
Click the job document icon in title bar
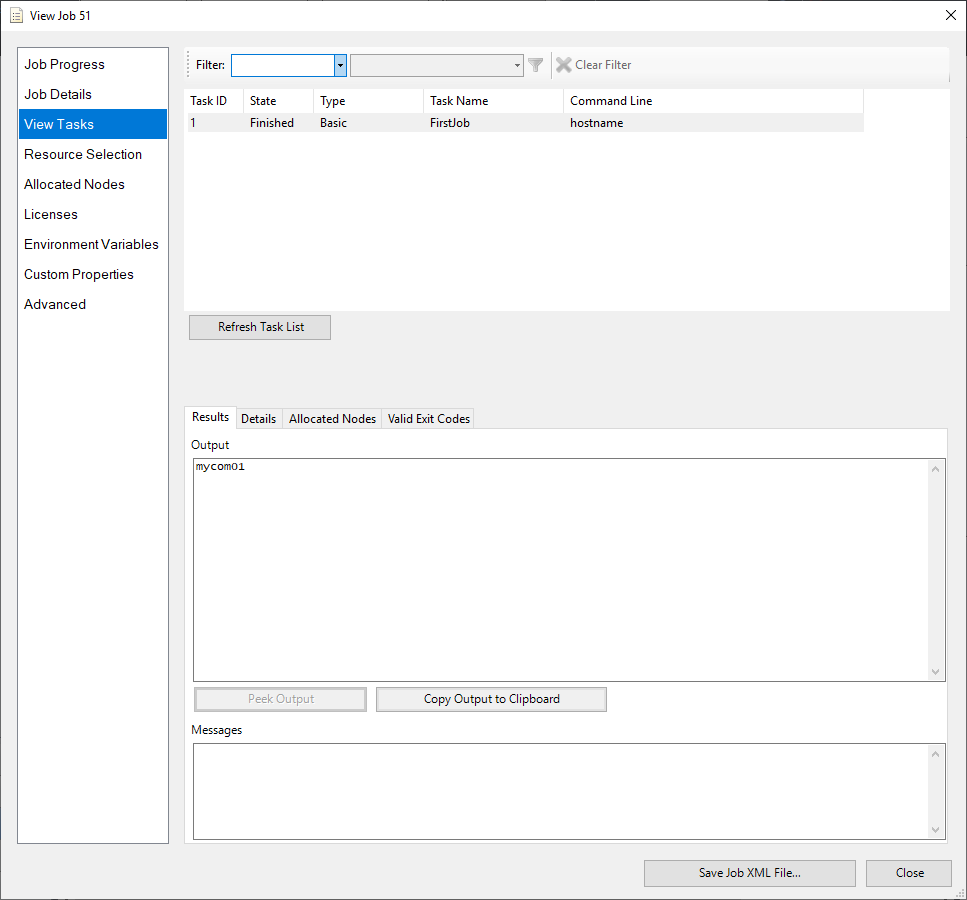pos(16,15)
